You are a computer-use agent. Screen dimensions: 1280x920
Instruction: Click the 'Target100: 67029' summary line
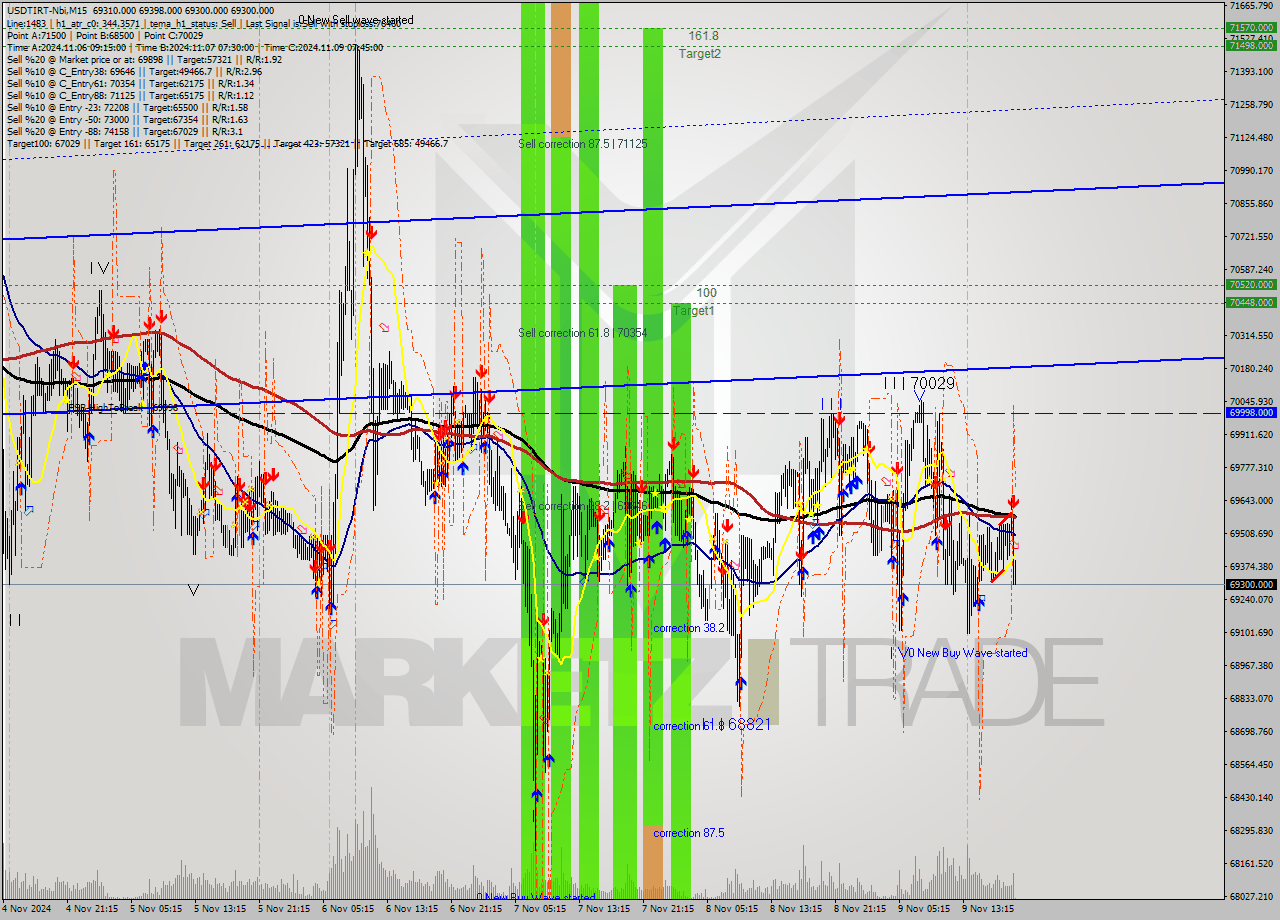click(227, 144)
